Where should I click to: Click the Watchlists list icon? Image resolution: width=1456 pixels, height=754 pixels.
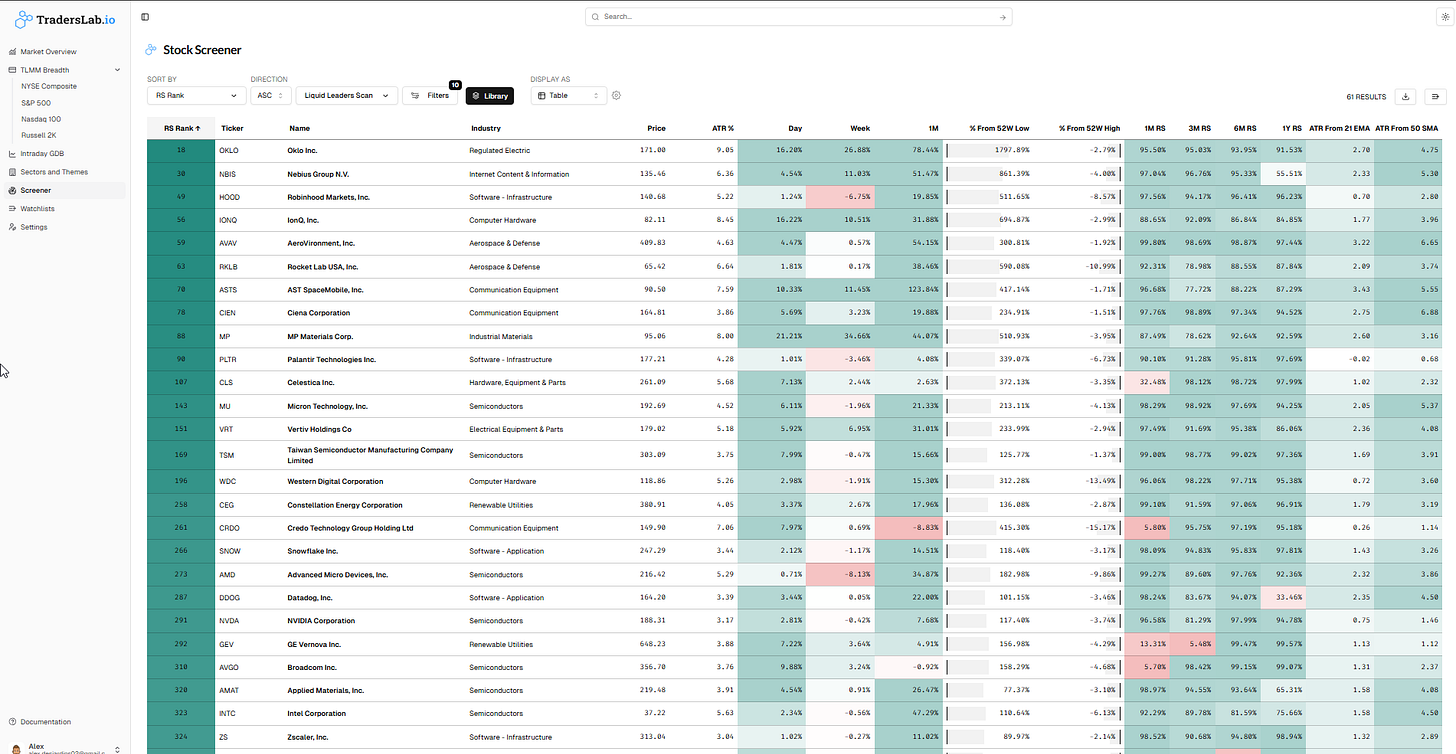point(12,209)
